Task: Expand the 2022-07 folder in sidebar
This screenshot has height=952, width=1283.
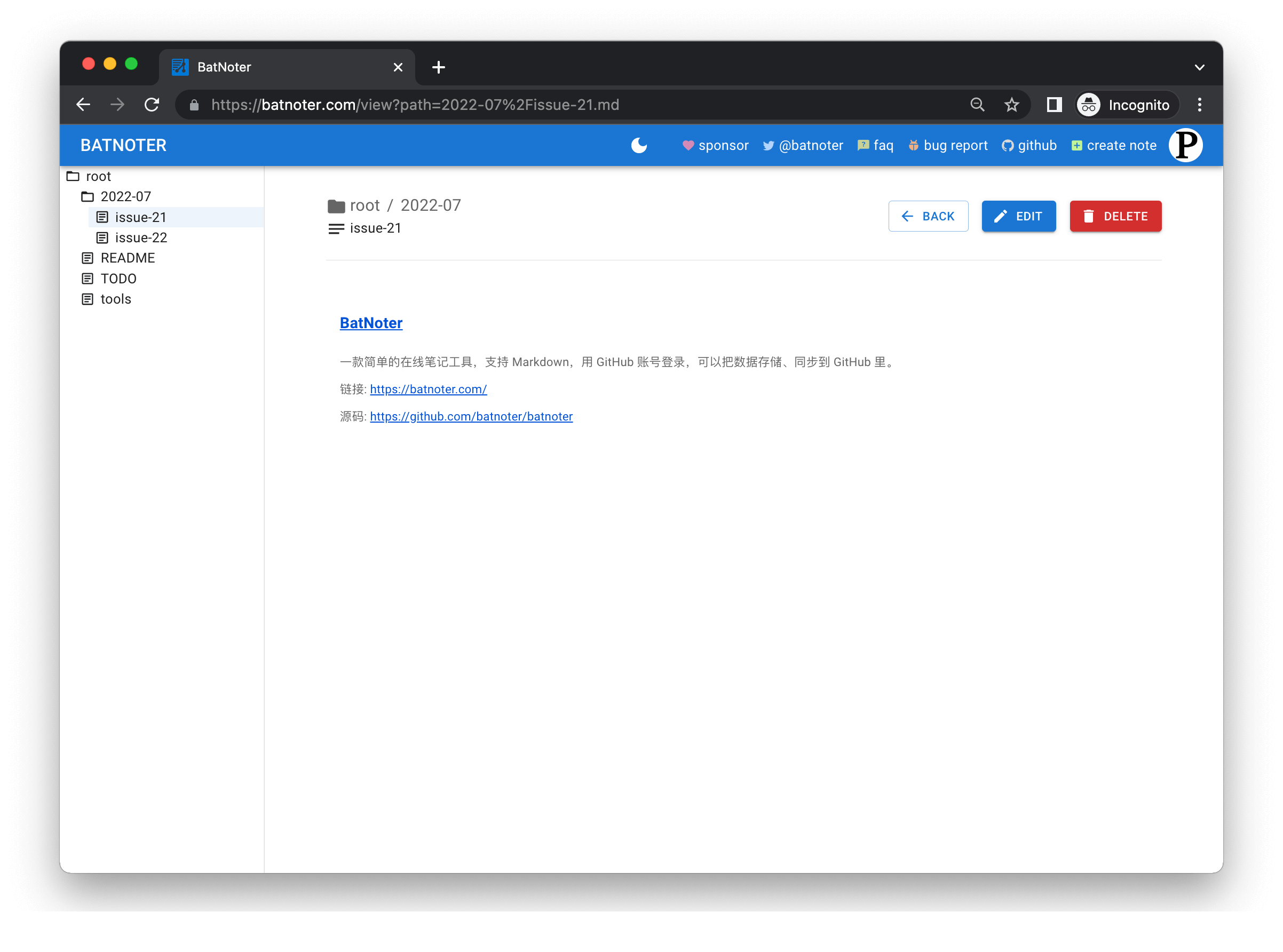Action: [x=125, y=196]
